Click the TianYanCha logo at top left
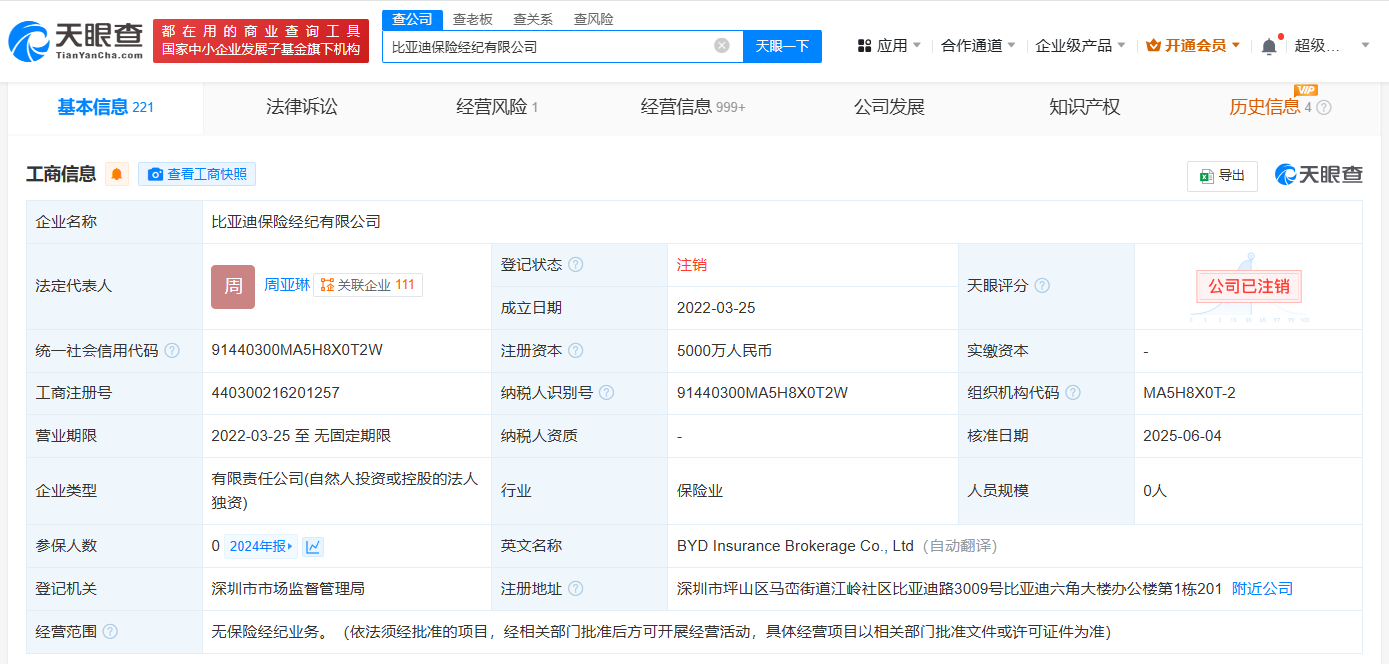Screen dimensions: 1389x664 76,41
